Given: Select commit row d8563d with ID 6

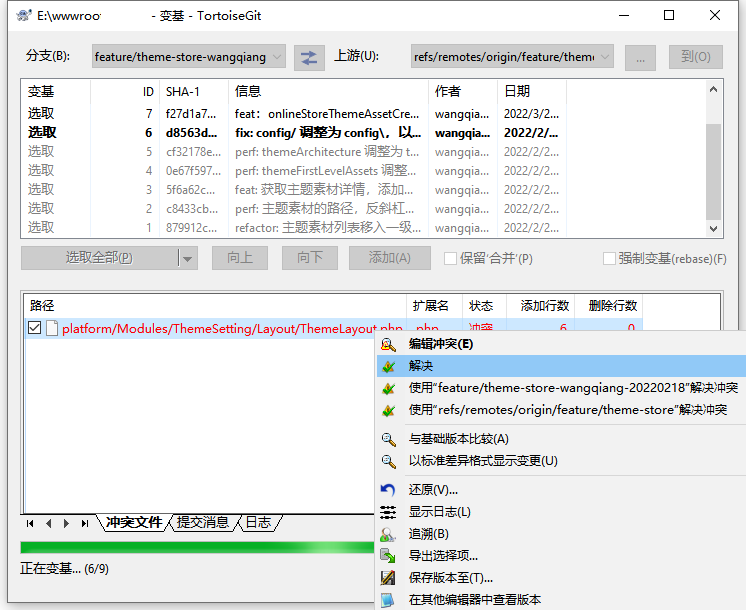Looking at the screenshot, I should [x=294, y=133].
